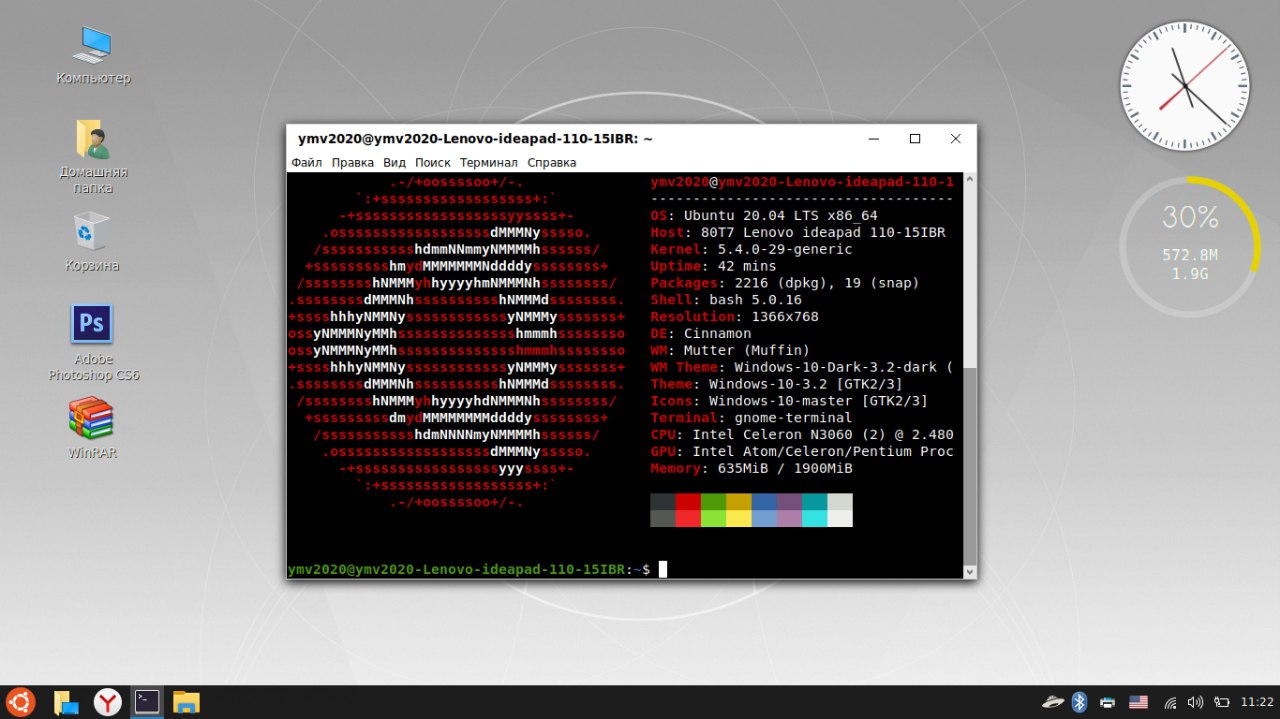
Task: Click the analog clock desklet
Action: pyautogui.click(x=1185, y=86)
